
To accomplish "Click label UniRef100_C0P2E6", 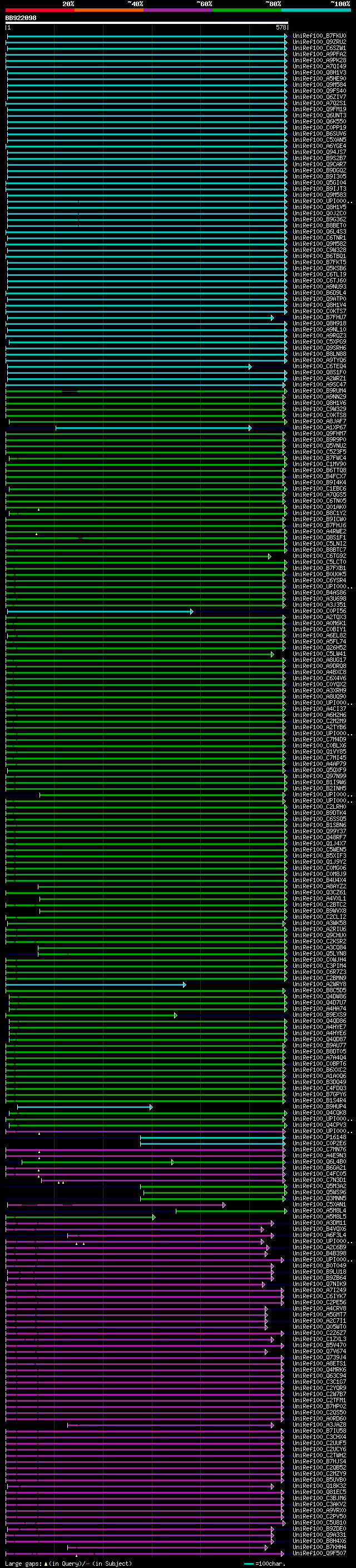I will coord(319,1143).
